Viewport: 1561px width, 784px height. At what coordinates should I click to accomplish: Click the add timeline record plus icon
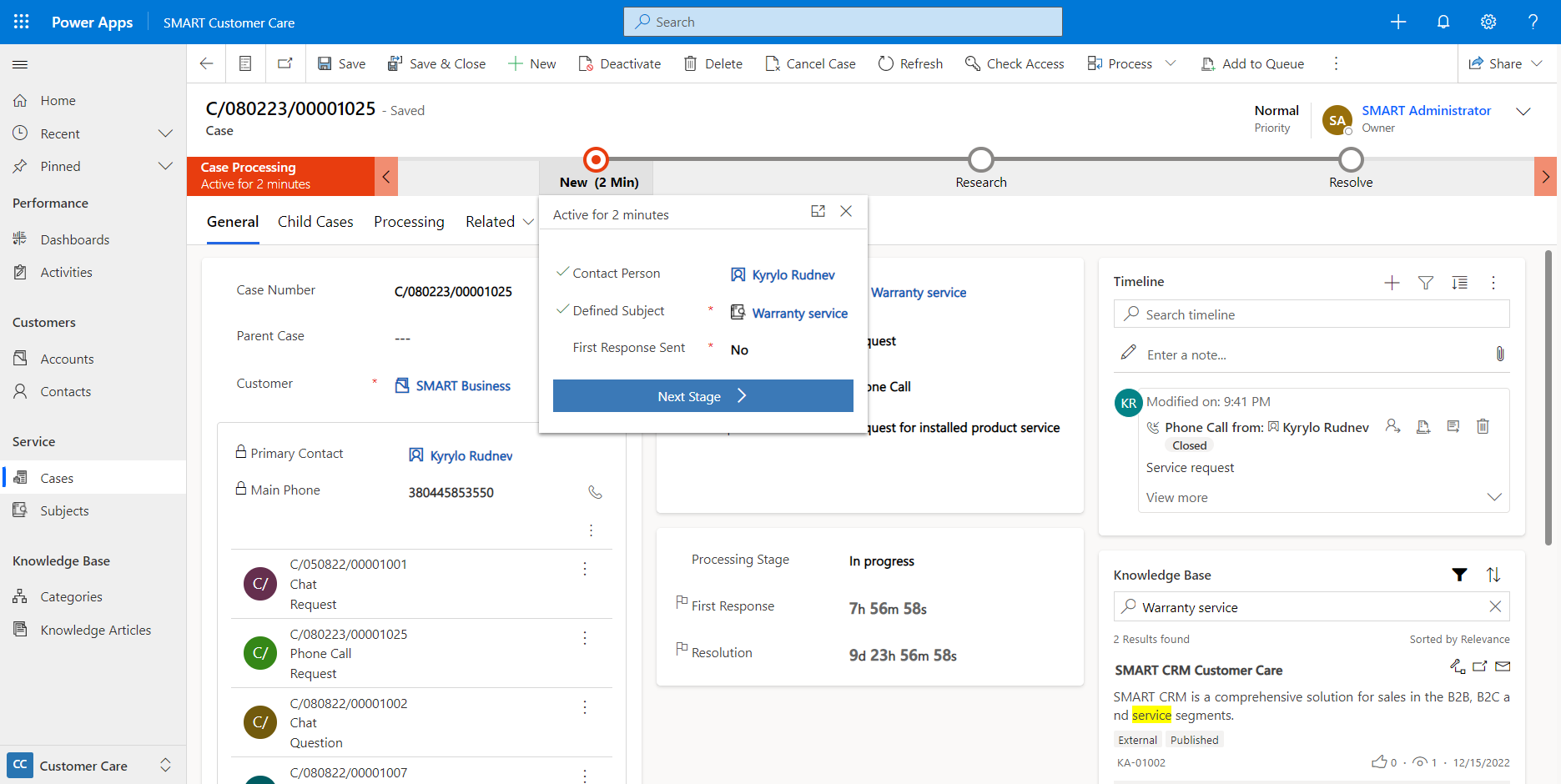pos(1392,283)
